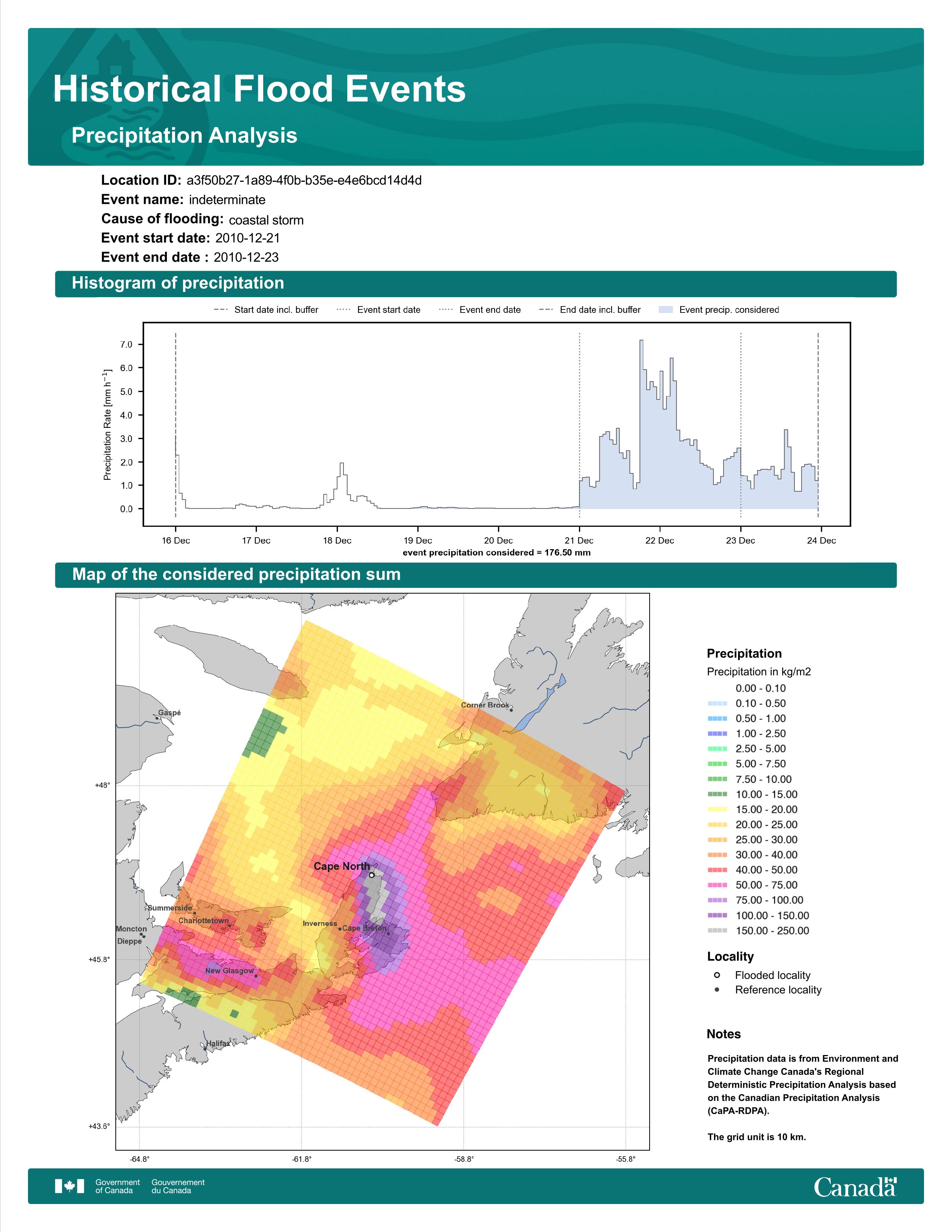Click the 21 Dec x-axis label
Screen dimensions: 952x1232
pyautogui.click(x=579, y=541)
